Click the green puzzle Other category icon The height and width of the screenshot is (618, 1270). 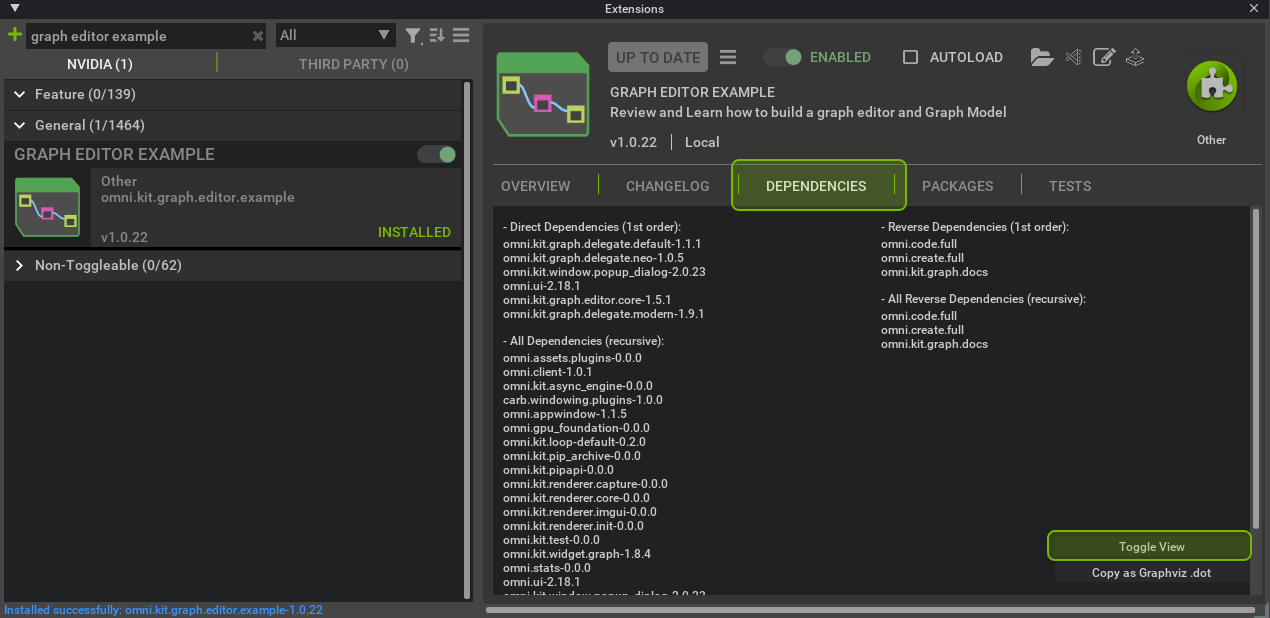(x=1212, y=87)
